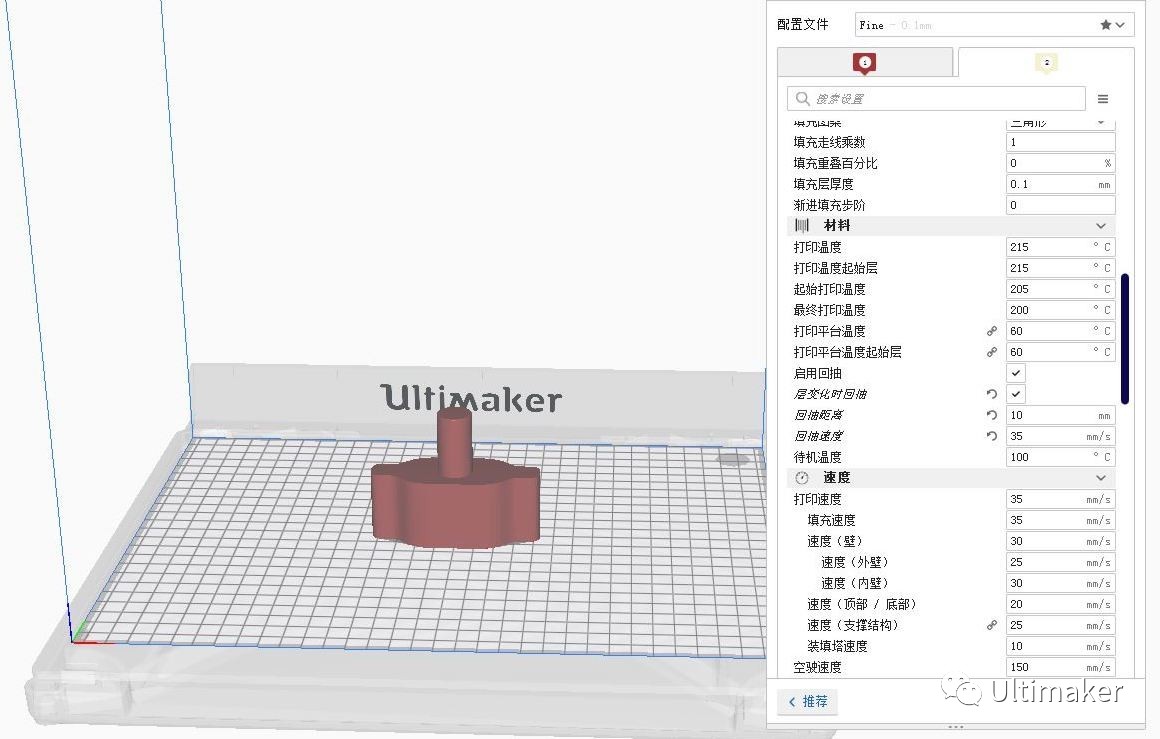Edit the 打印温度 value field
1160x739 pixels.
[1060, 247]
